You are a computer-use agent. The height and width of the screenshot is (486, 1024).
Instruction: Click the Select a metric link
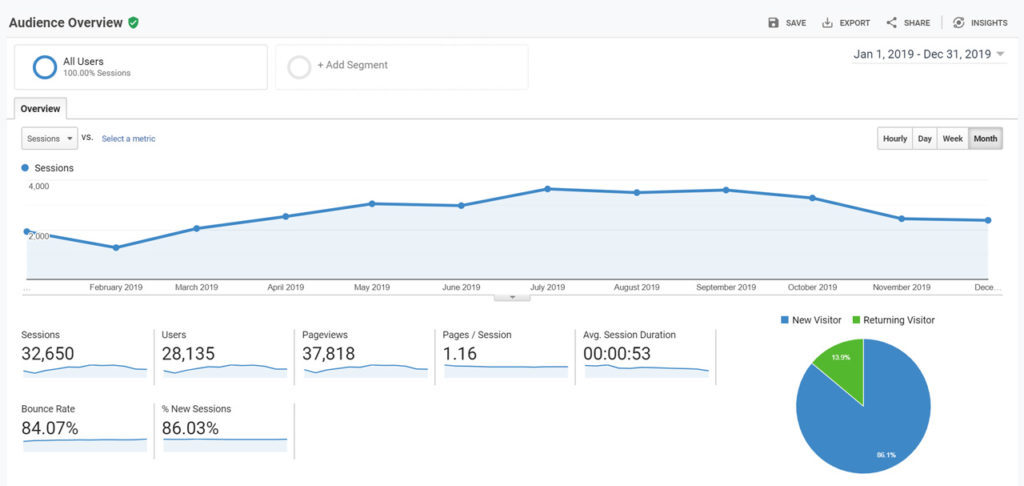click(x=129, y=138)
